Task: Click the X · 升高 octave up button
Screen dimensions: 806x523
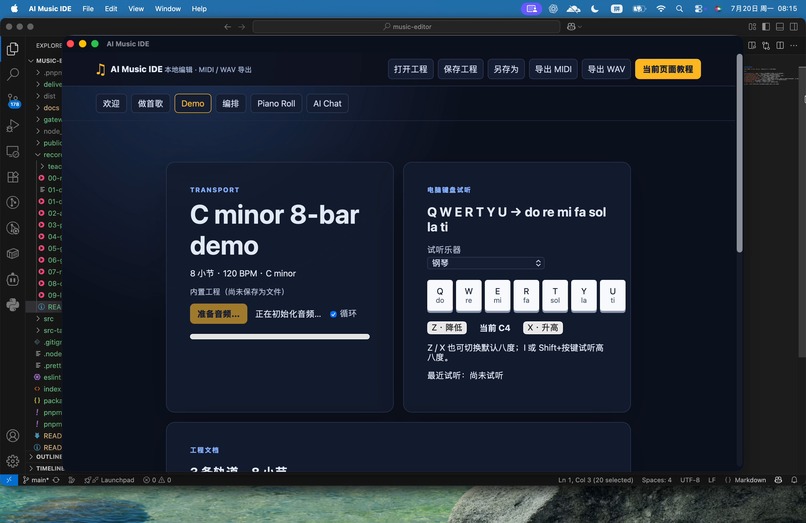Action: [x=543, y=328]
